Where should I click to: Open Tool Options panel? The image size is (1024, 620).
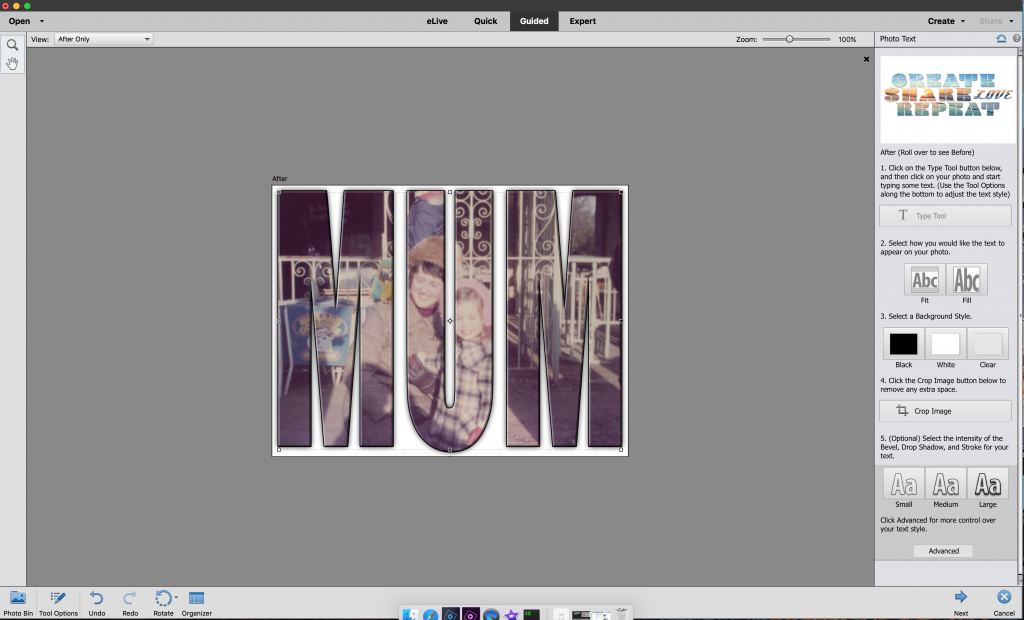click(x=58, y=603)
